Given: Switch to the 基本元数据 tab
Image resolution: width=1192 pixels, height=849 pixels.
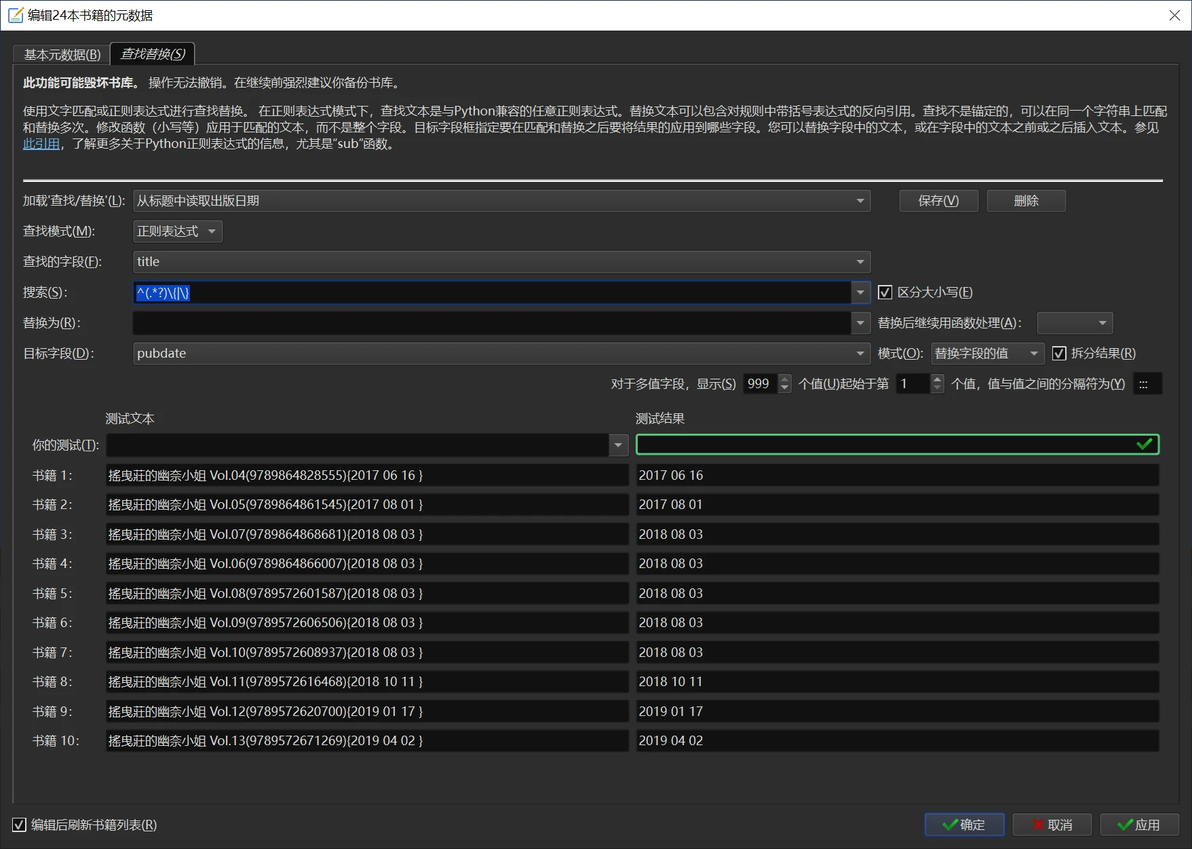Looking at the screenshot, I should click(62, 54).
